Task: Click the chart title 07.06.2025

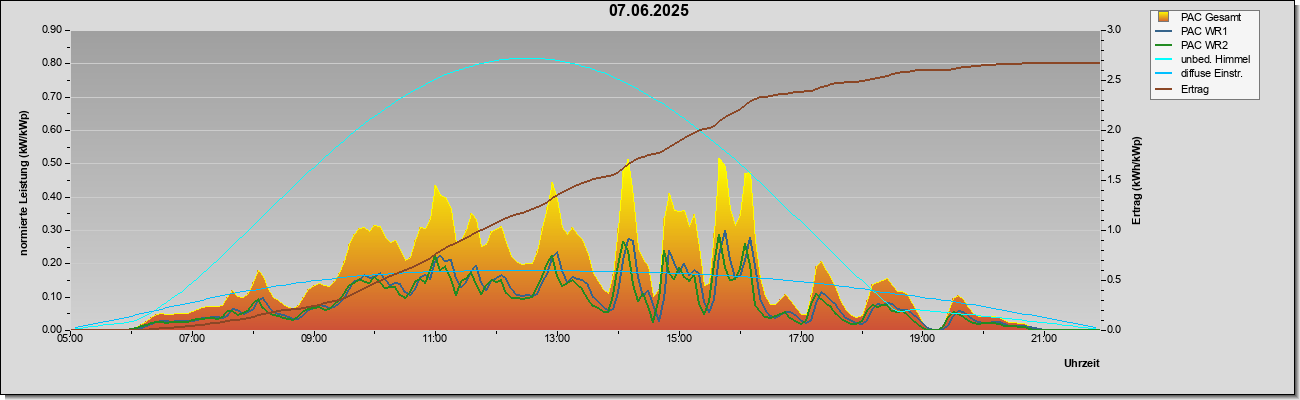Action: [649, 11]
